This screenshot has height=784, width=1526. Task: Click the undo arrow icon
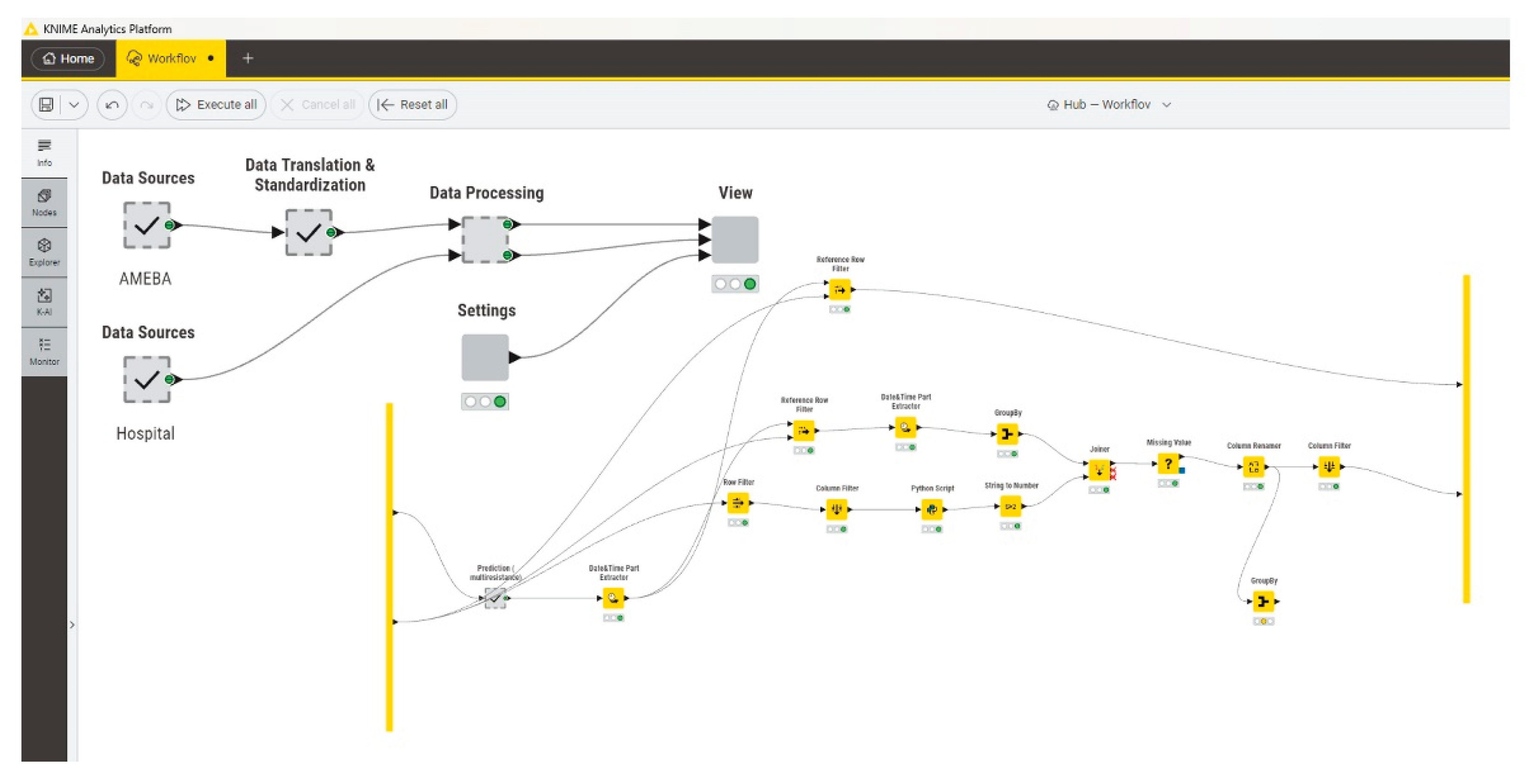[x=112, y=105]
